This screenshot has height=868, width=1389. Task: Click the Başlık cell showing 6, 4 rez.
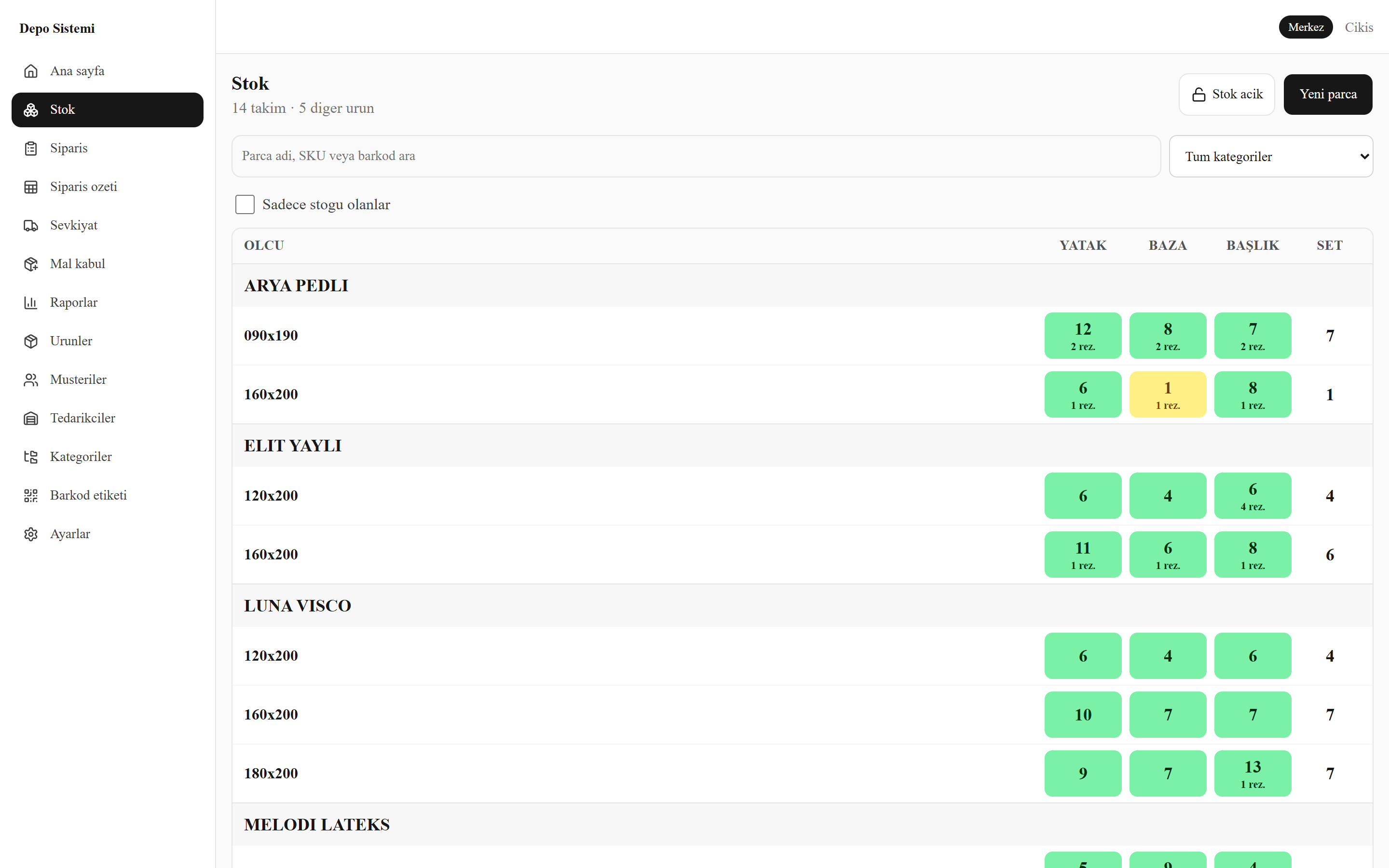tap(1253, 495)
